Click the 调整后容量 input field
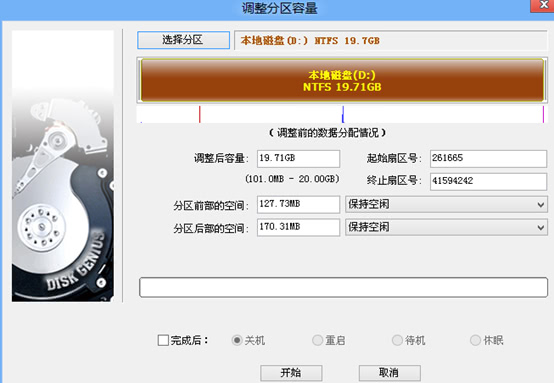 coord(299,159)
